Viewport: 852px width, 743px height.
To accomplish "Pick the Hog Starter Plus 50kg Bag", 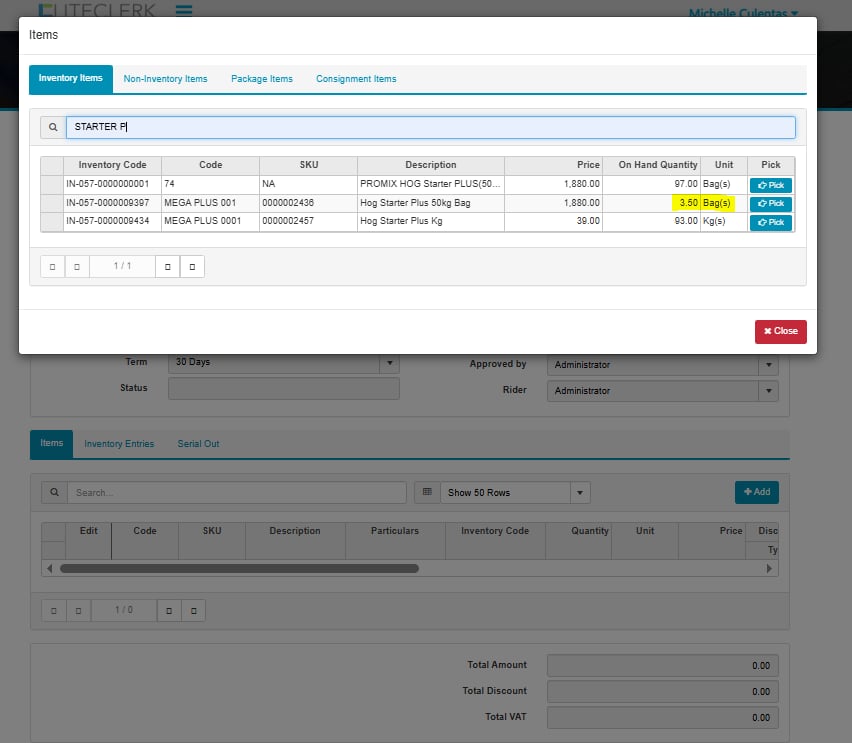I will [x=770, y=204].
